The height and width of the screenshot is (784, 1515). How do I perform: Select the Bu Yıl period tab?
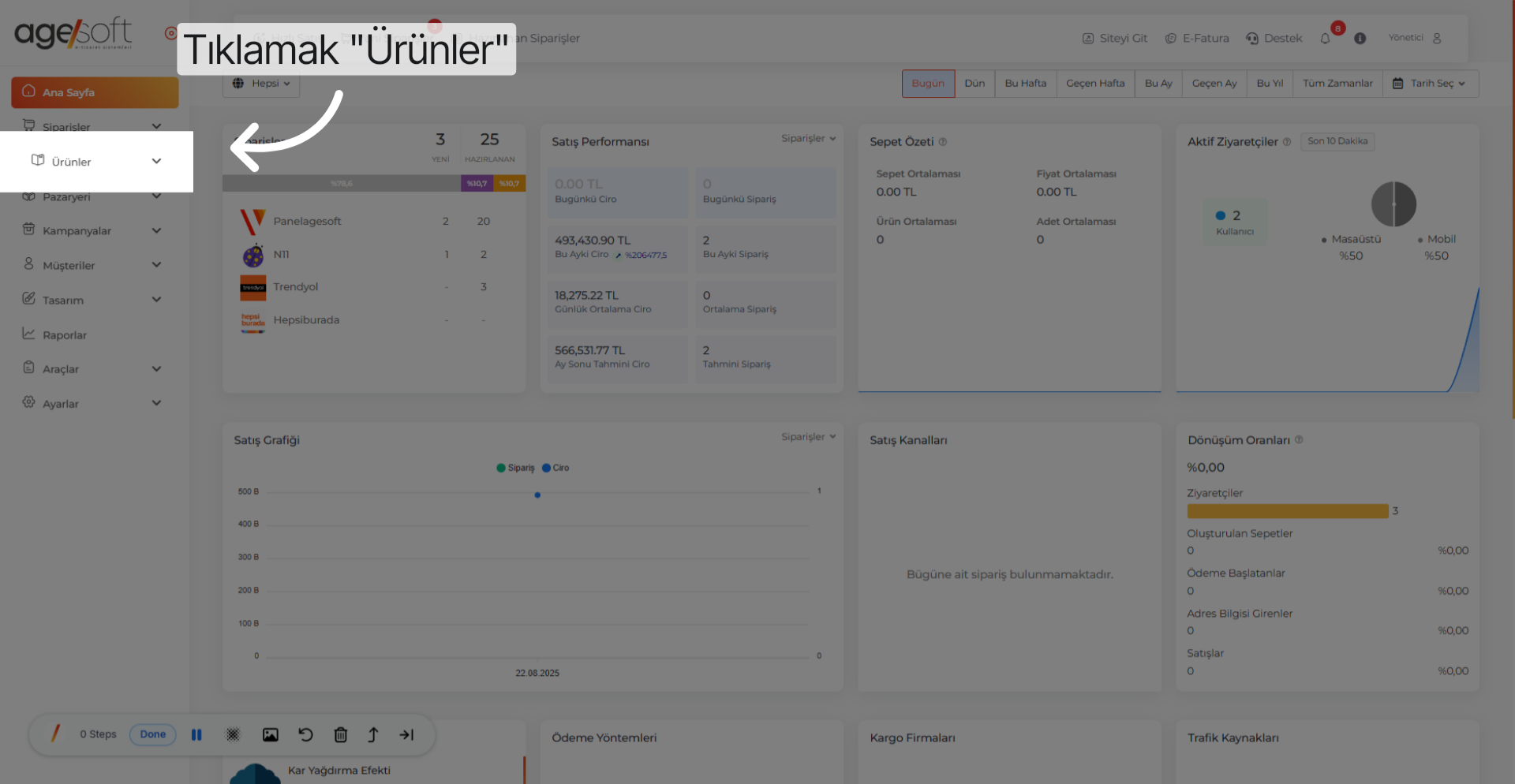(1270, 84)
